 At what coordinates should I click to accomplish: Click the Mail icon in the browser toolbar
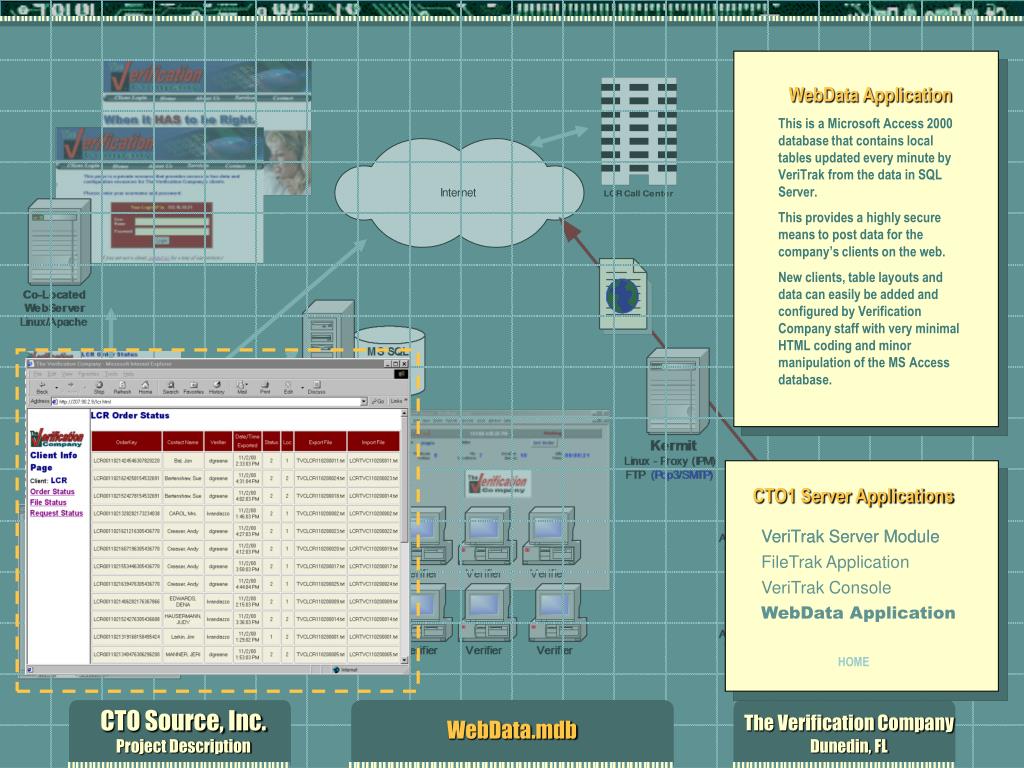(242, 388)
